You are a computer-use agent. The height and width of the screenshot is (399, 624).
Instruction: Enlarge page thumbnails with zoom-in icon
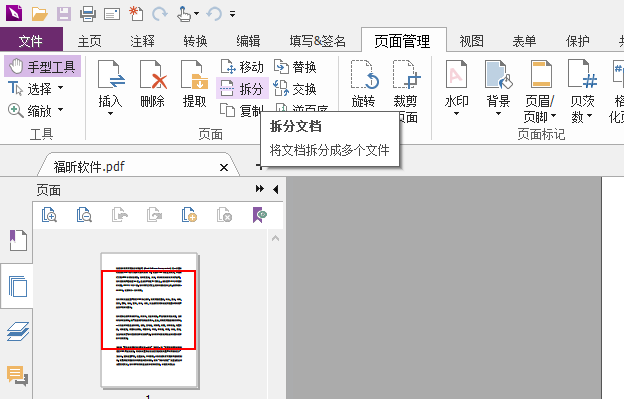49,215
